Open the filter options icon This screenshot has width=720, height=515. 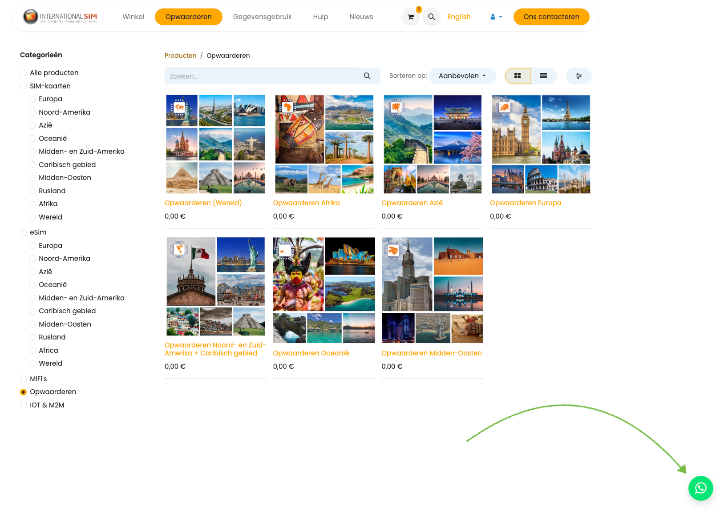click(x=579, y=76)
